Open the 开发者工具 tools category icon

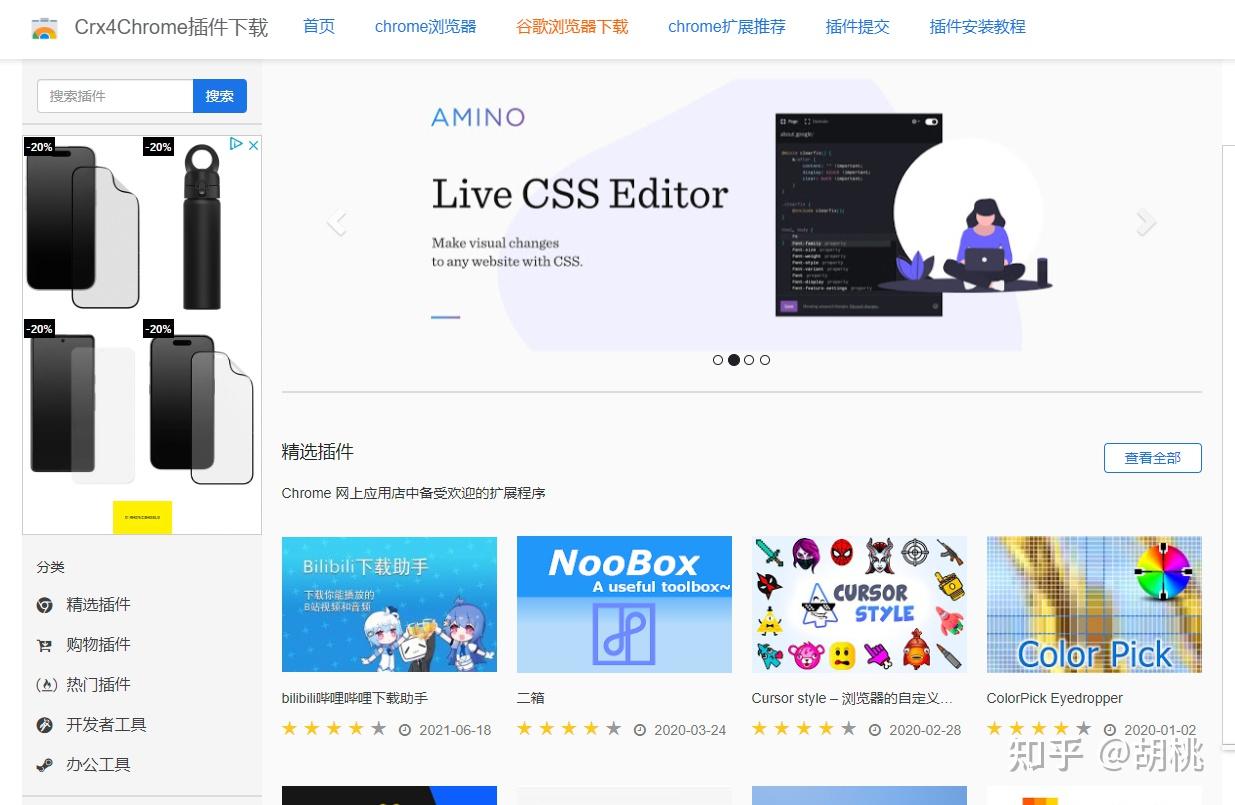(45, 724)
